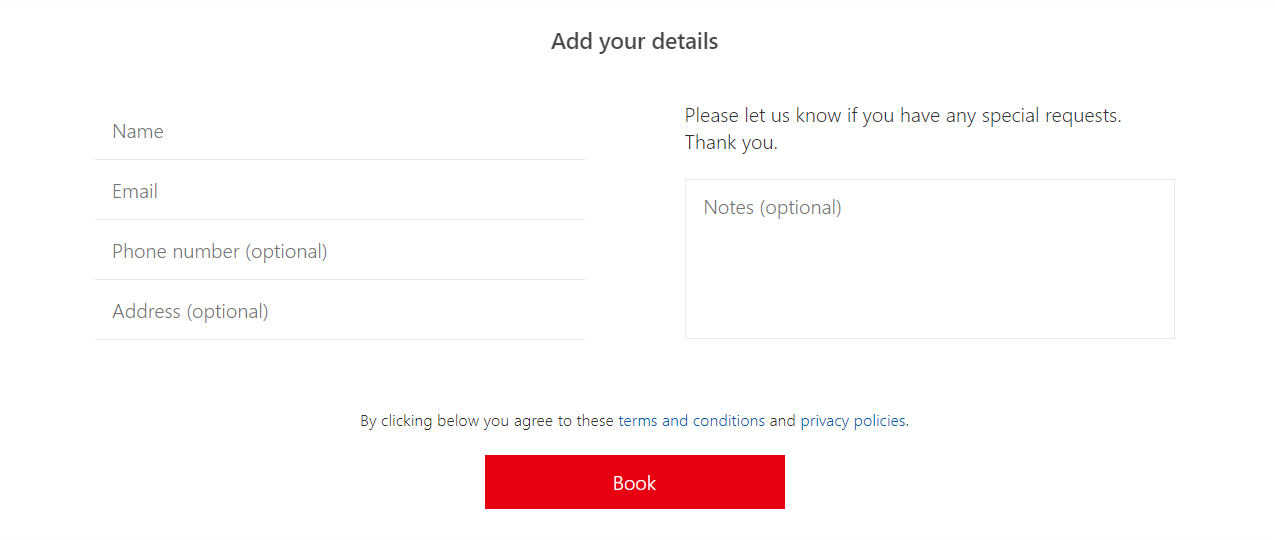
Task: Read the privacy policies page
Action: (x=852, y=421)
